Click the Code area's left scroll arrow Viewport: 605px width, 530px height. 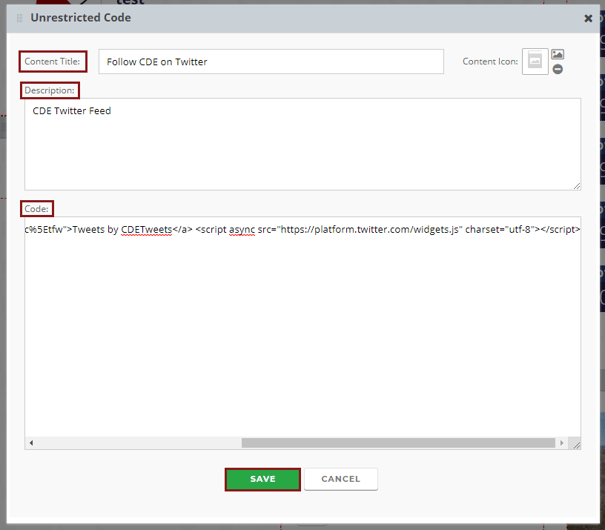pyautogui.click(x=31, y=443)
